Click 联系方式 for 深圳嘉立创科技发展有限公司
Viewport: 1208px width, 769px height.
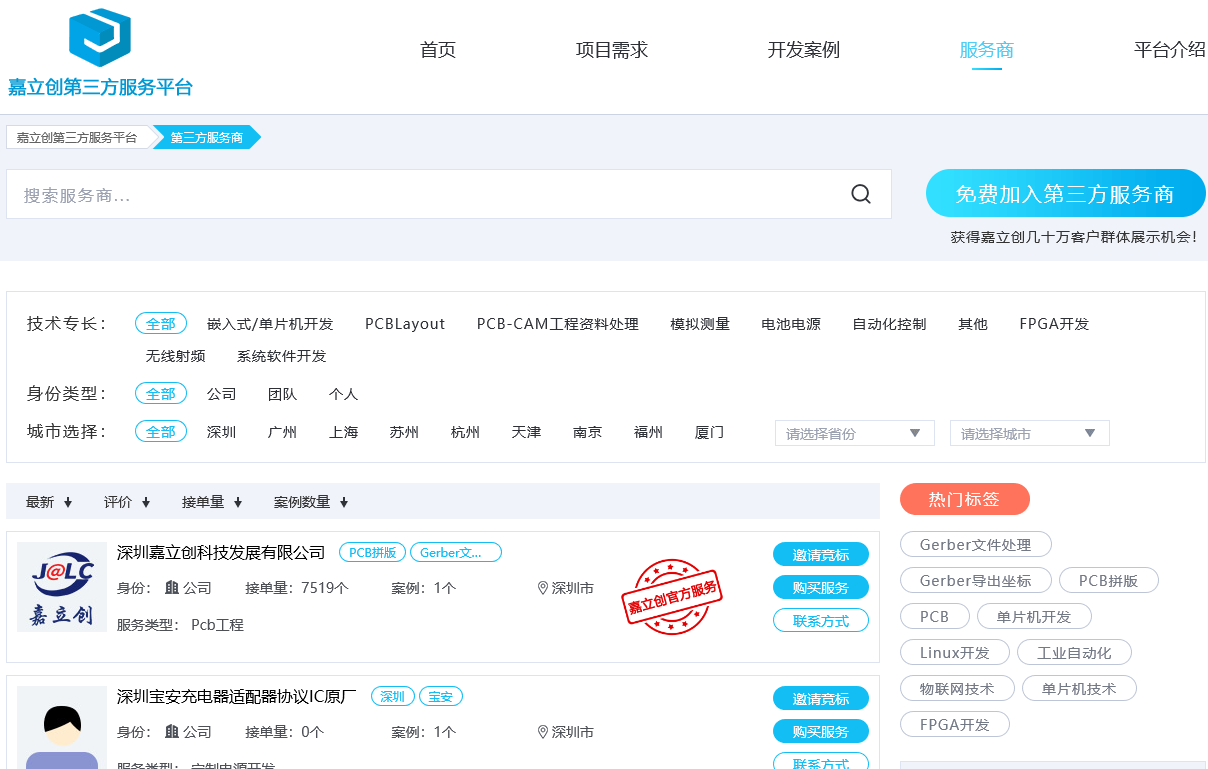pos(821,621)
